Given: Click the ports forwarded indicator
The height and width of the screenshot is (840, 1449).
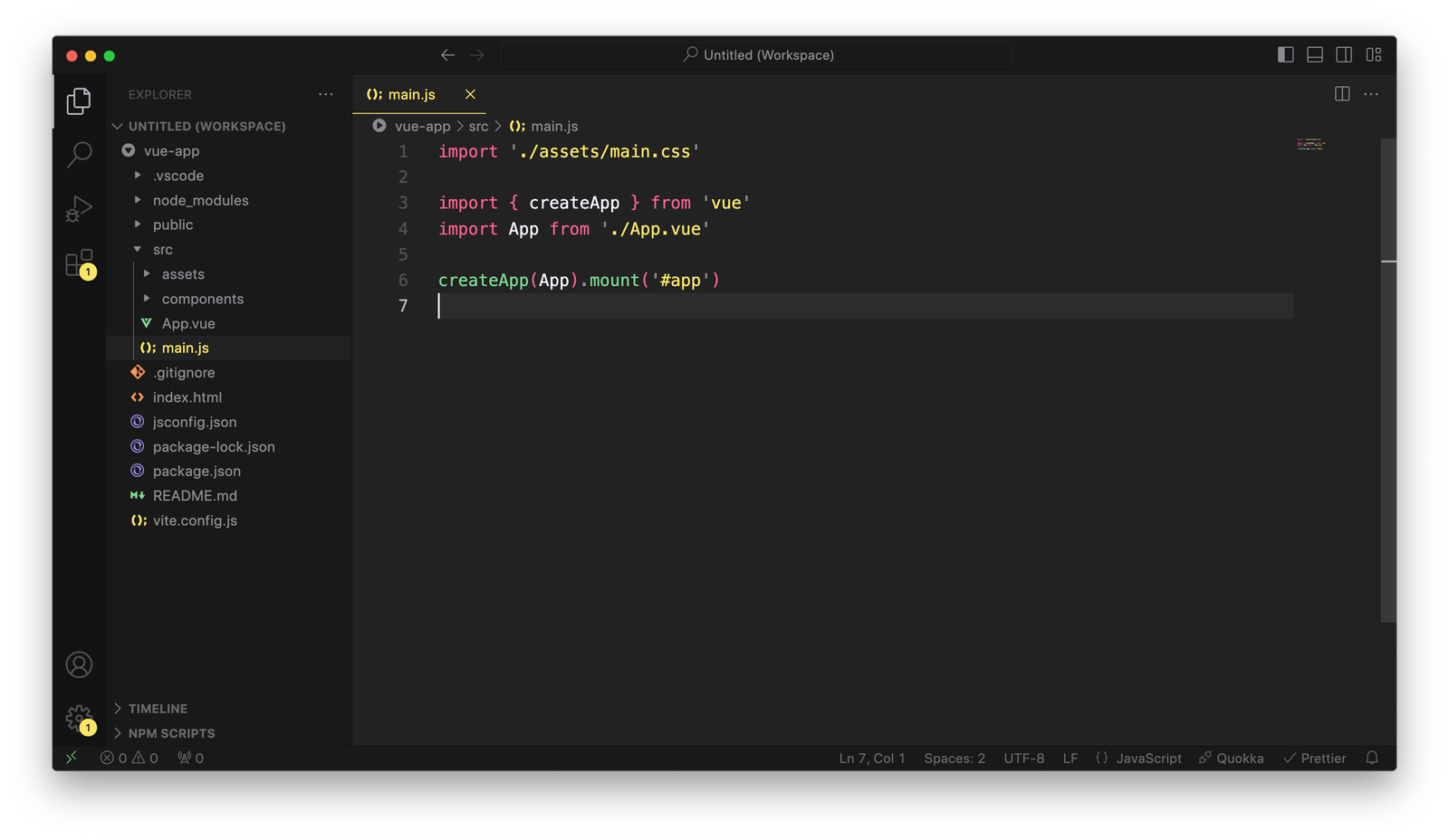Looking at the screenshot, I should pos(190,758).
